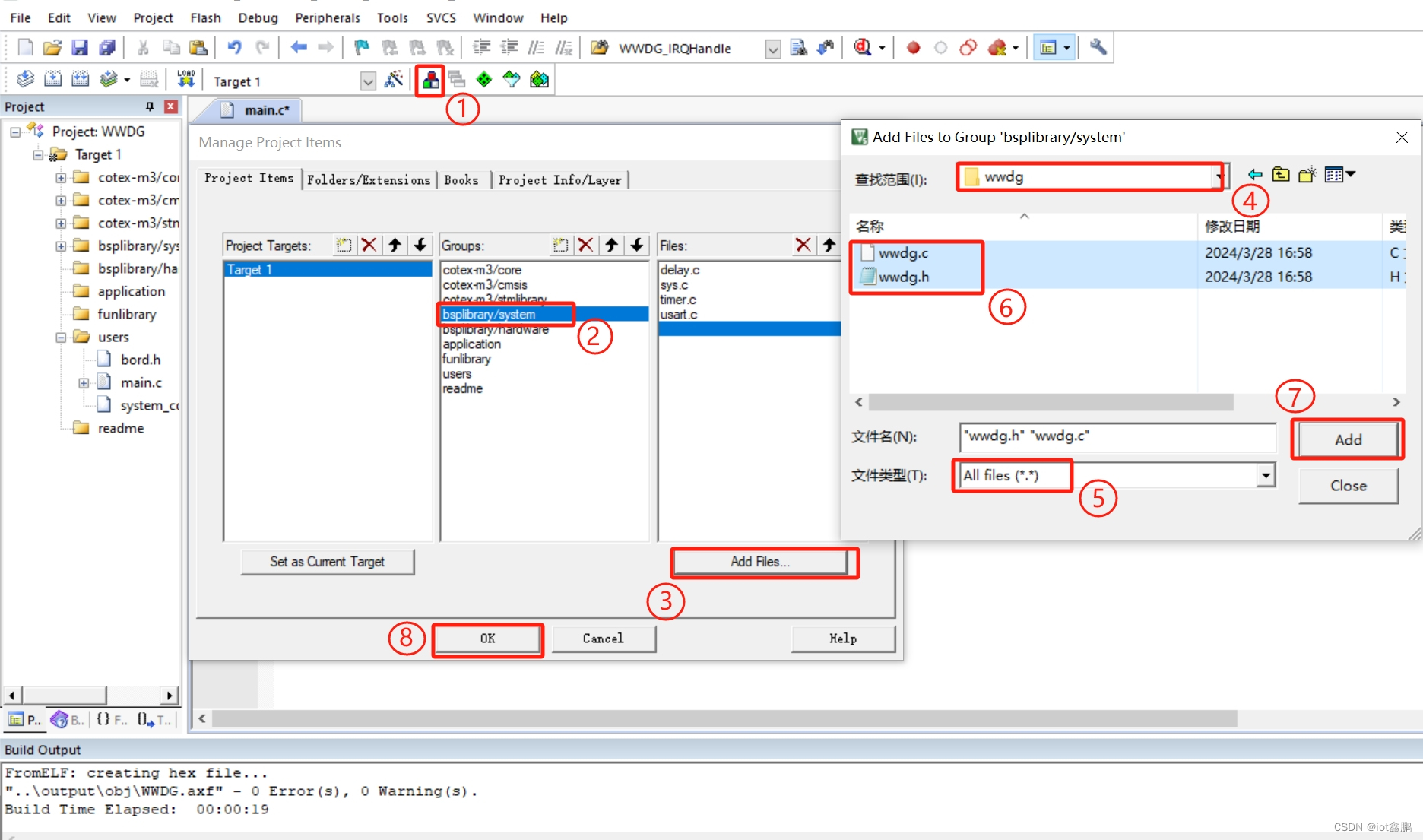Click the Open file toolbar icon
This screenshot has width=1423, height=840.
(52, 48)
